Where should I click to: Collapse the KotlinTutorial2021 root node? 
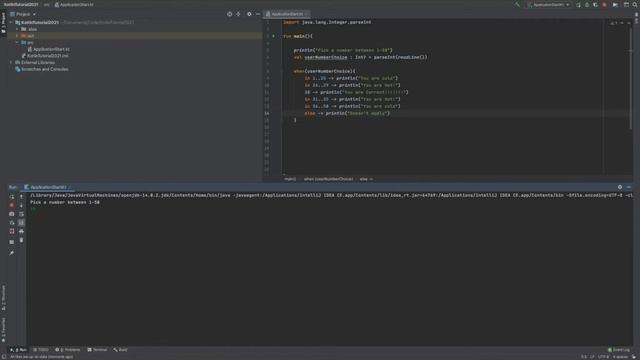tap(11, 22)
